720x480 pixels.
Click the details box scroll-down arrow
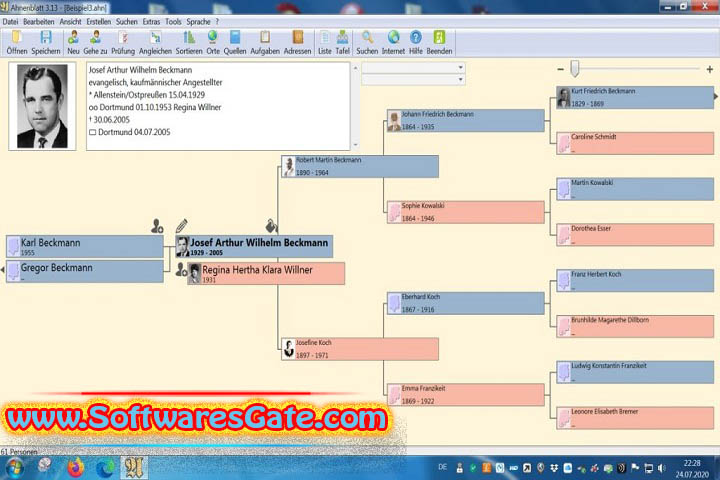pyautogui.click(x=355, y=145)
